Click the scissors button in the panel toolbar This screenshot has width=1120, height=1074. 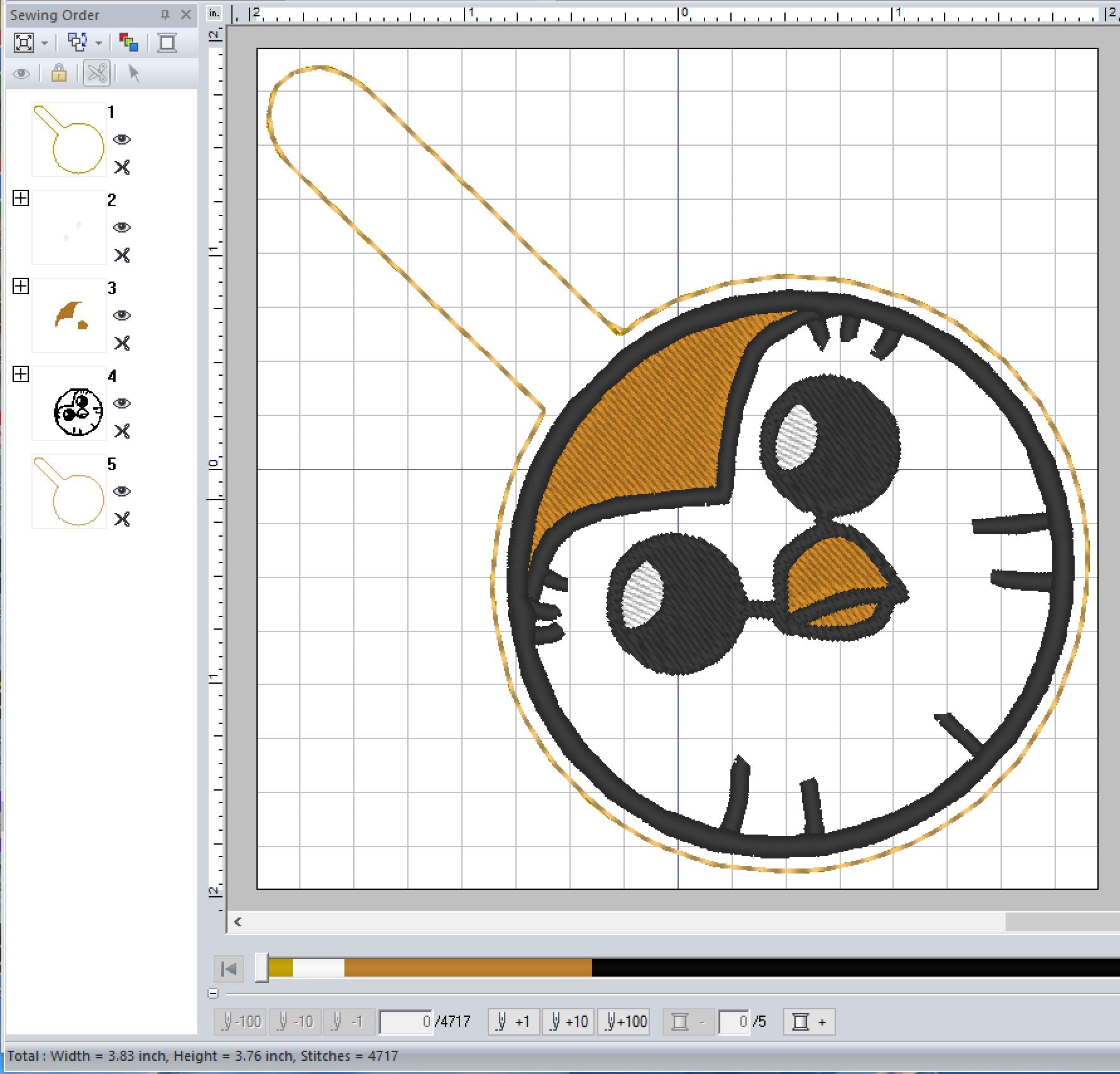coord(97,74)
